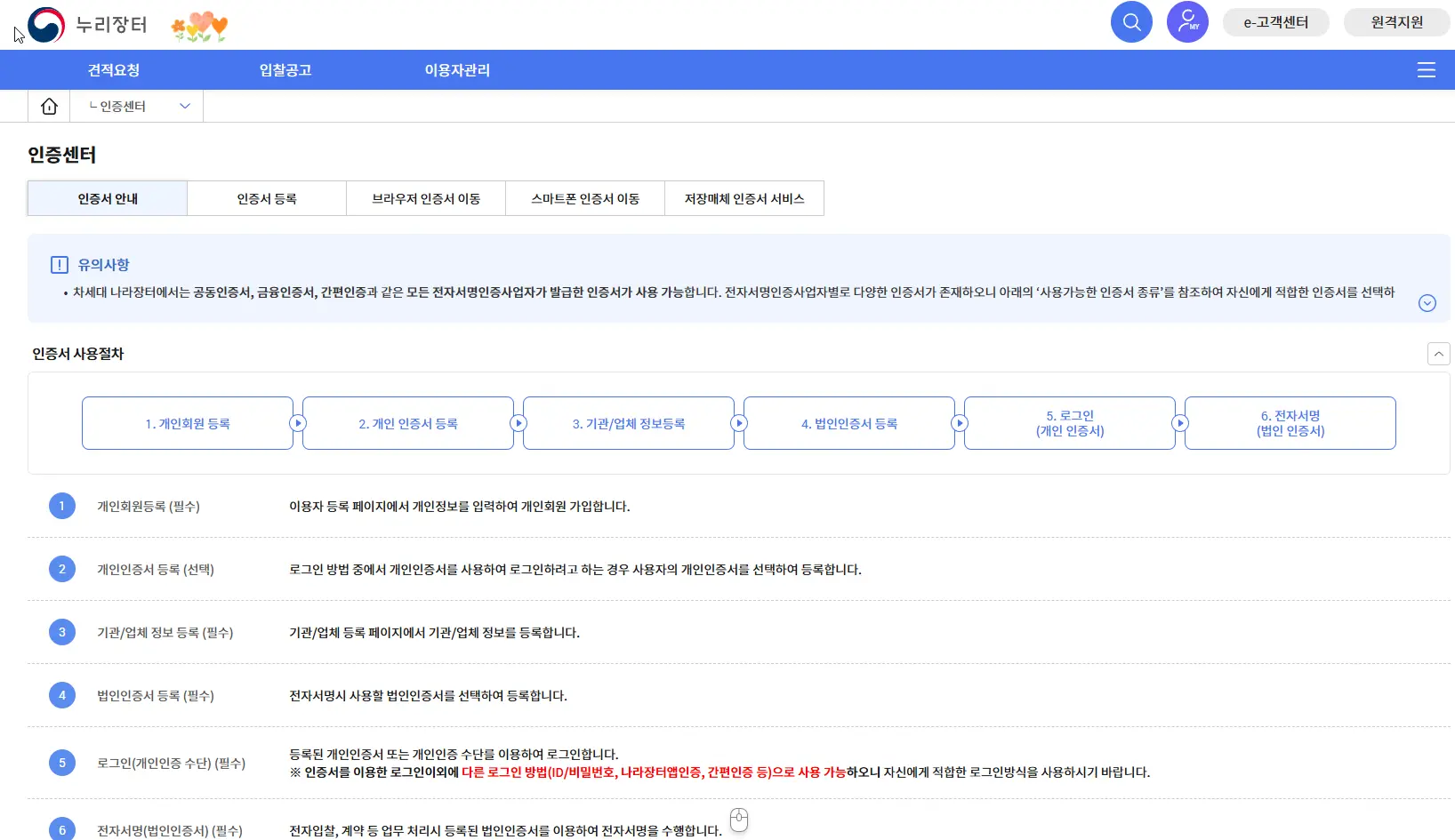The image size is (1455, 840).
Task: Click the 원격지원 button
Action: [x=1395, y=21]
